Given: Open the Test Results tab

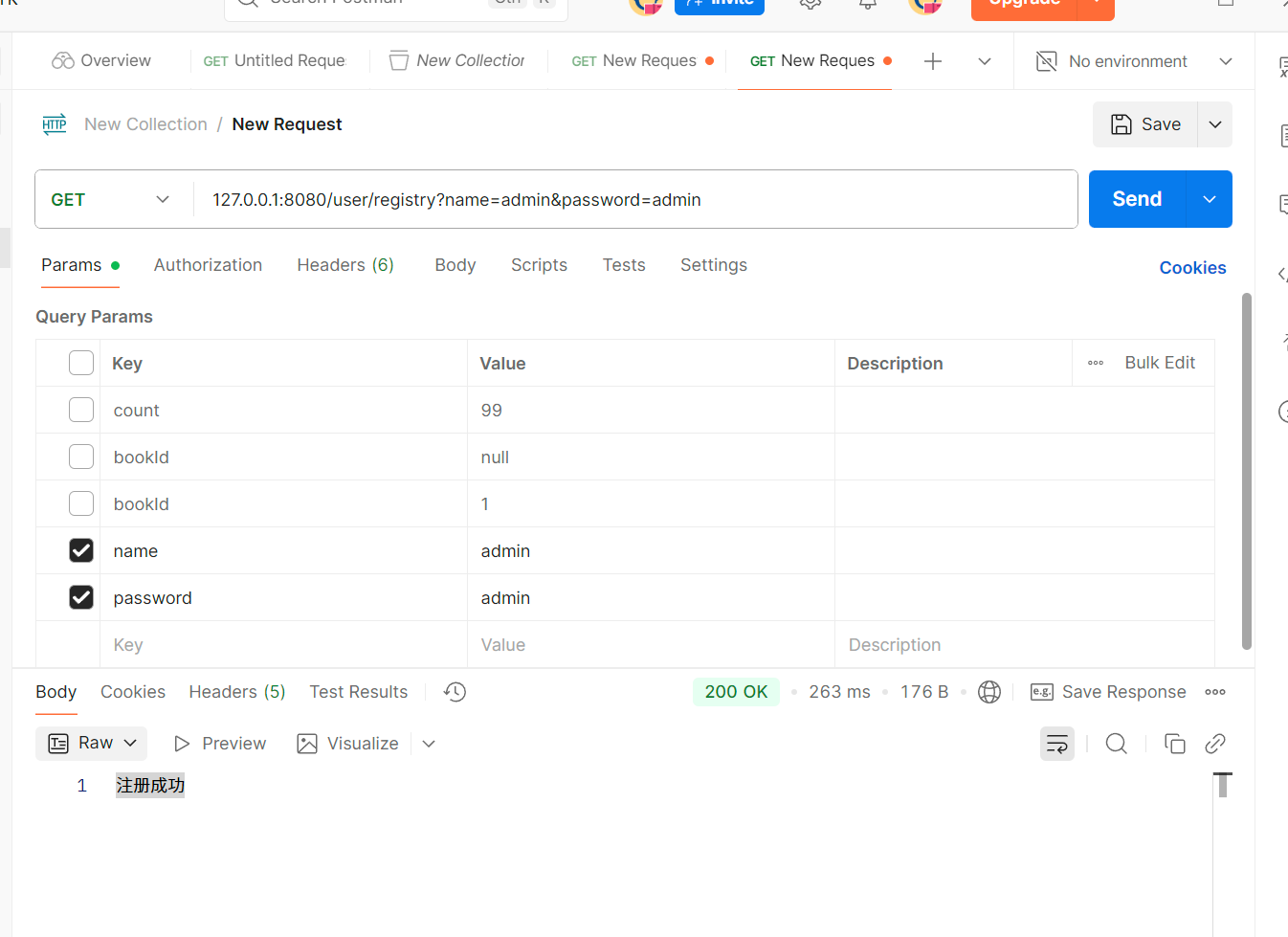Looking at the screenshot, I should point(358,692).
